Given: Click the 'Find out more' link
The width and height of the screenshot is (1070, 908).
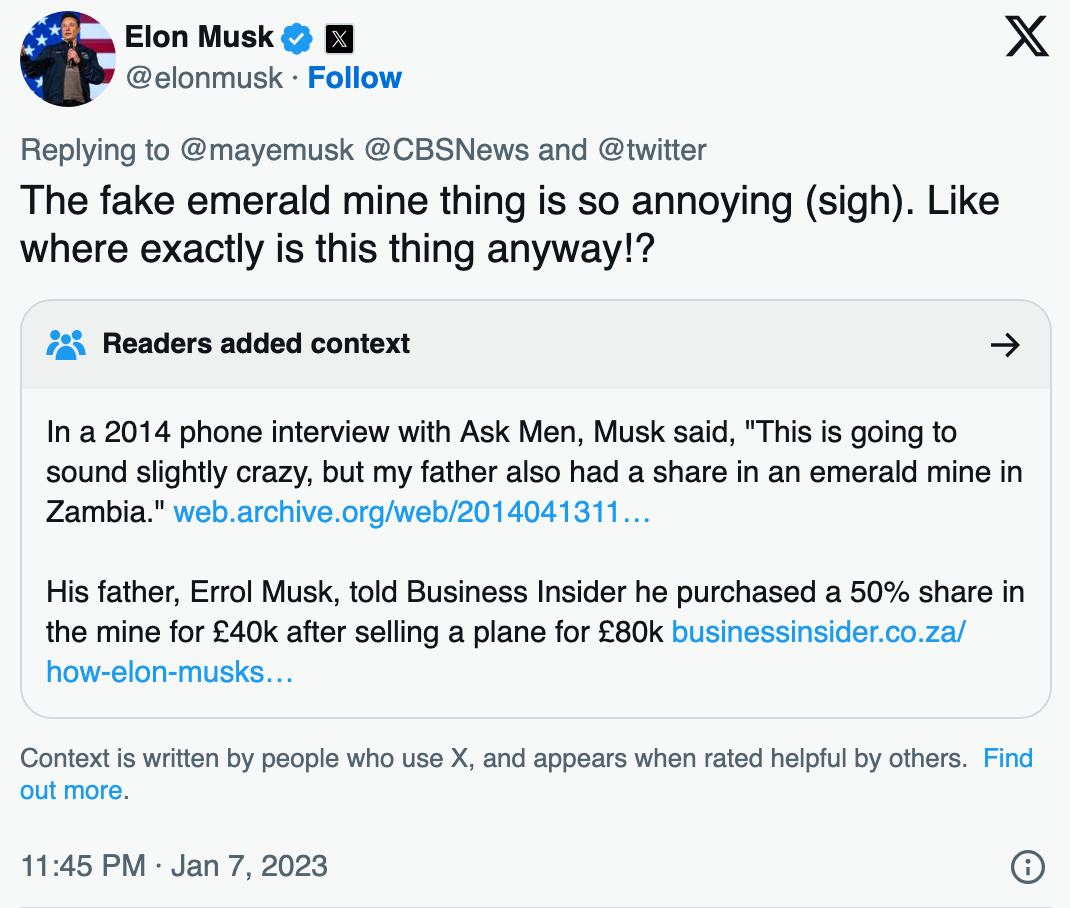Looking at the screenshot, I should click(x=526, y=774).
